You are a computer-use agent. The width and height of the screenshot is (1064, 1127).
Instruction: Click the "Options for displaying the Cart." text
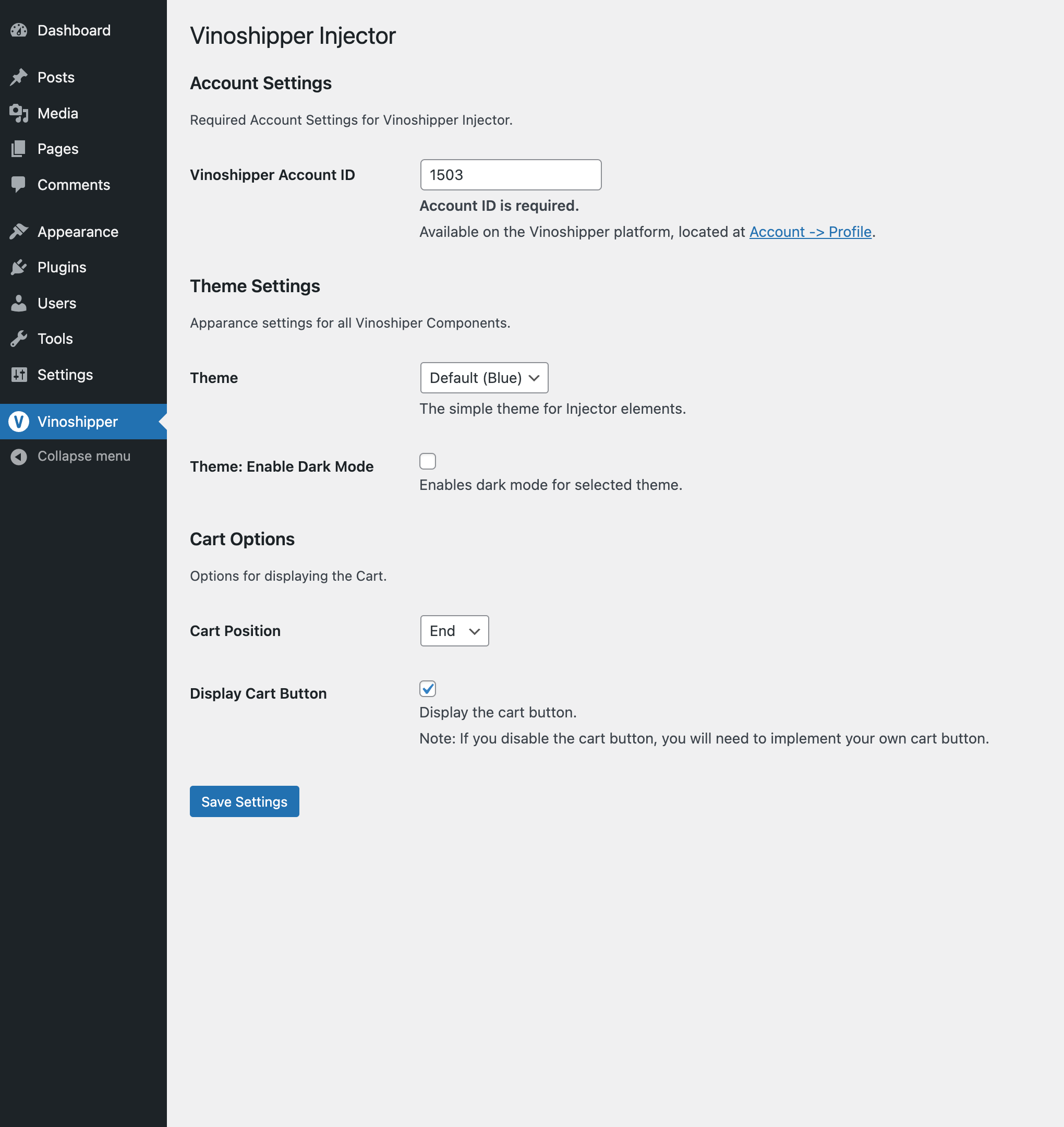click(x=288, y=576)
